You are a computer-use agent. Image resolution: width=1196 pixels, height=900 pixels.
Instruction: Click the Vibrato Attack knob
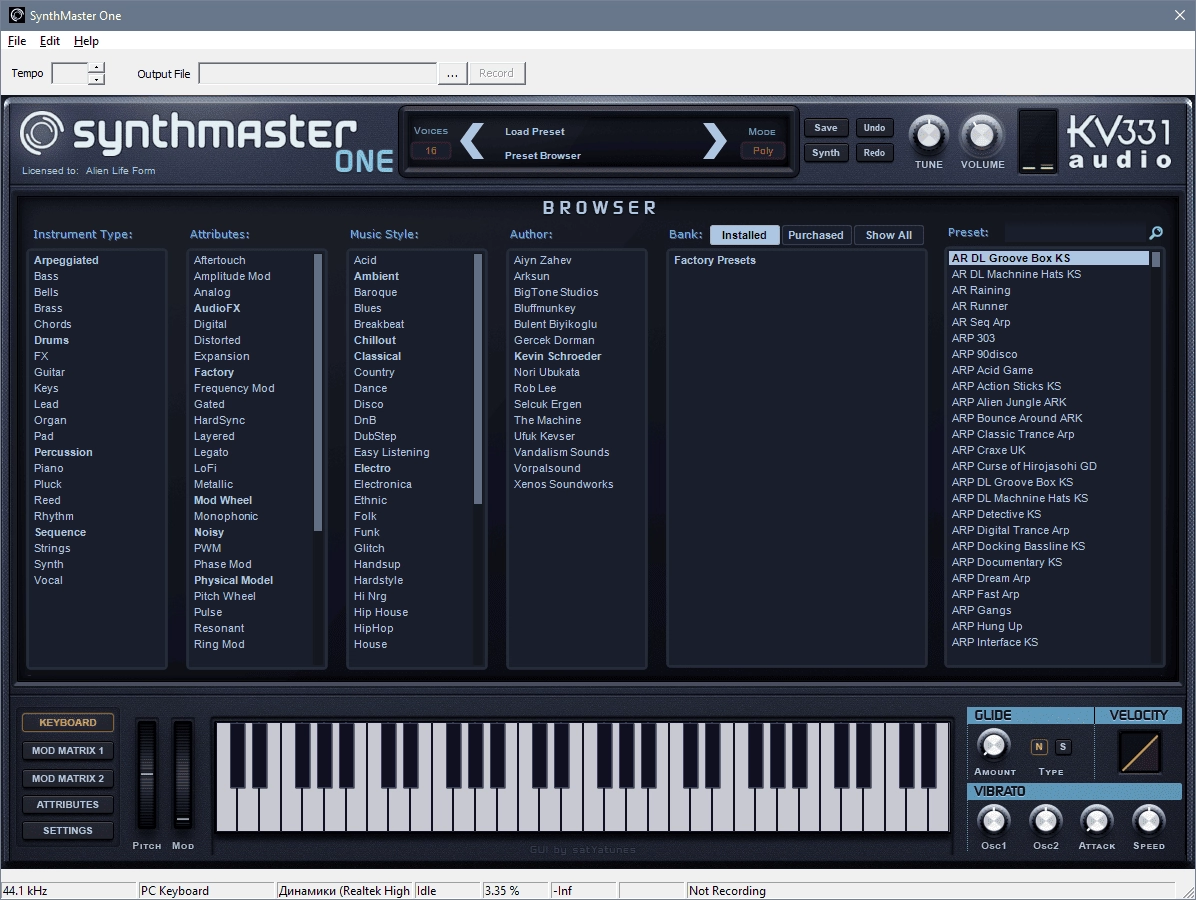(x=1096, y=821)
